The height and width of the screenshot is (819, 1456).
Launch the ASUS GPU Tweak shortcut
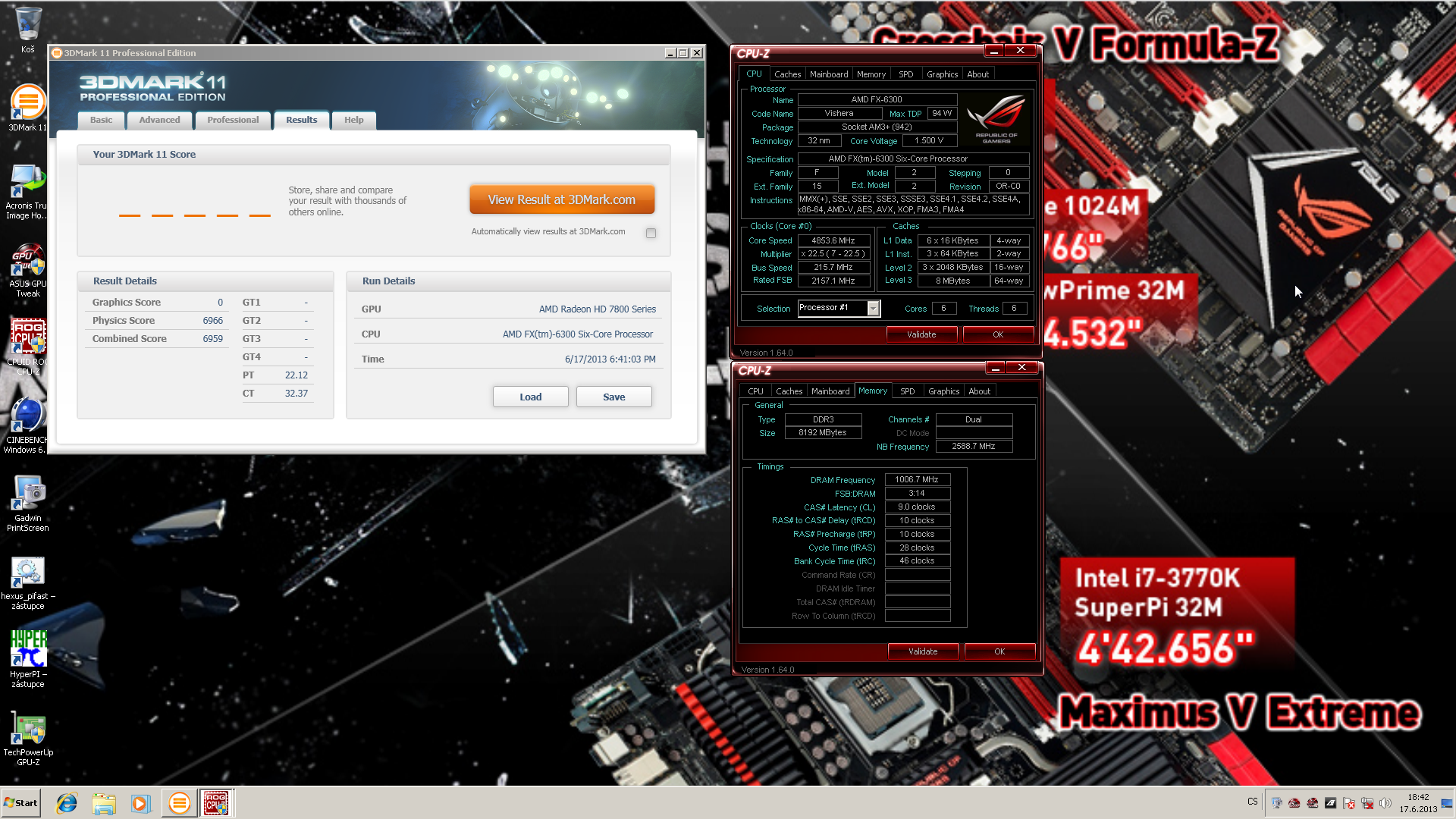pyautogui.click(x=28, y=270)
